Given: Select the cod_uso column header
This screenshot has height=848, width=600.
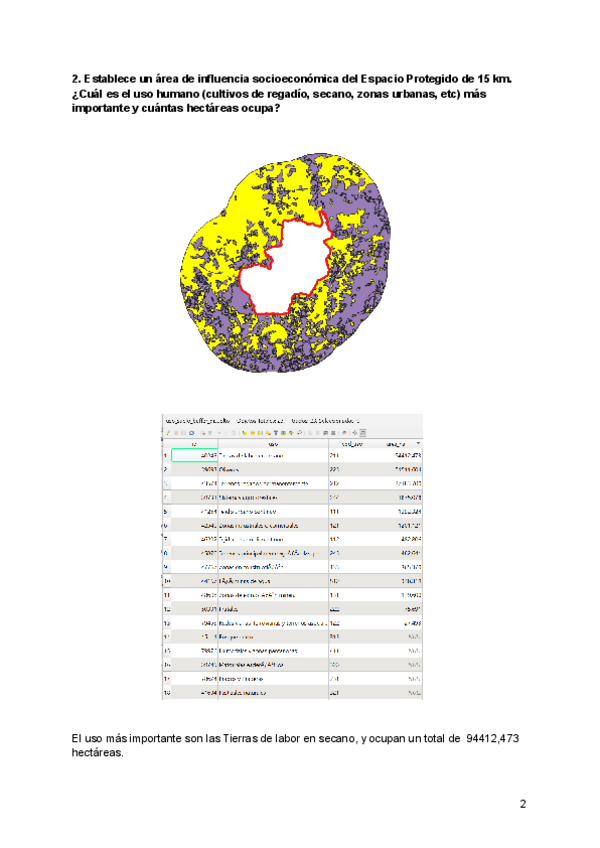Looking at the screenshot, I should pyautogui.click(x=351, y=444).
